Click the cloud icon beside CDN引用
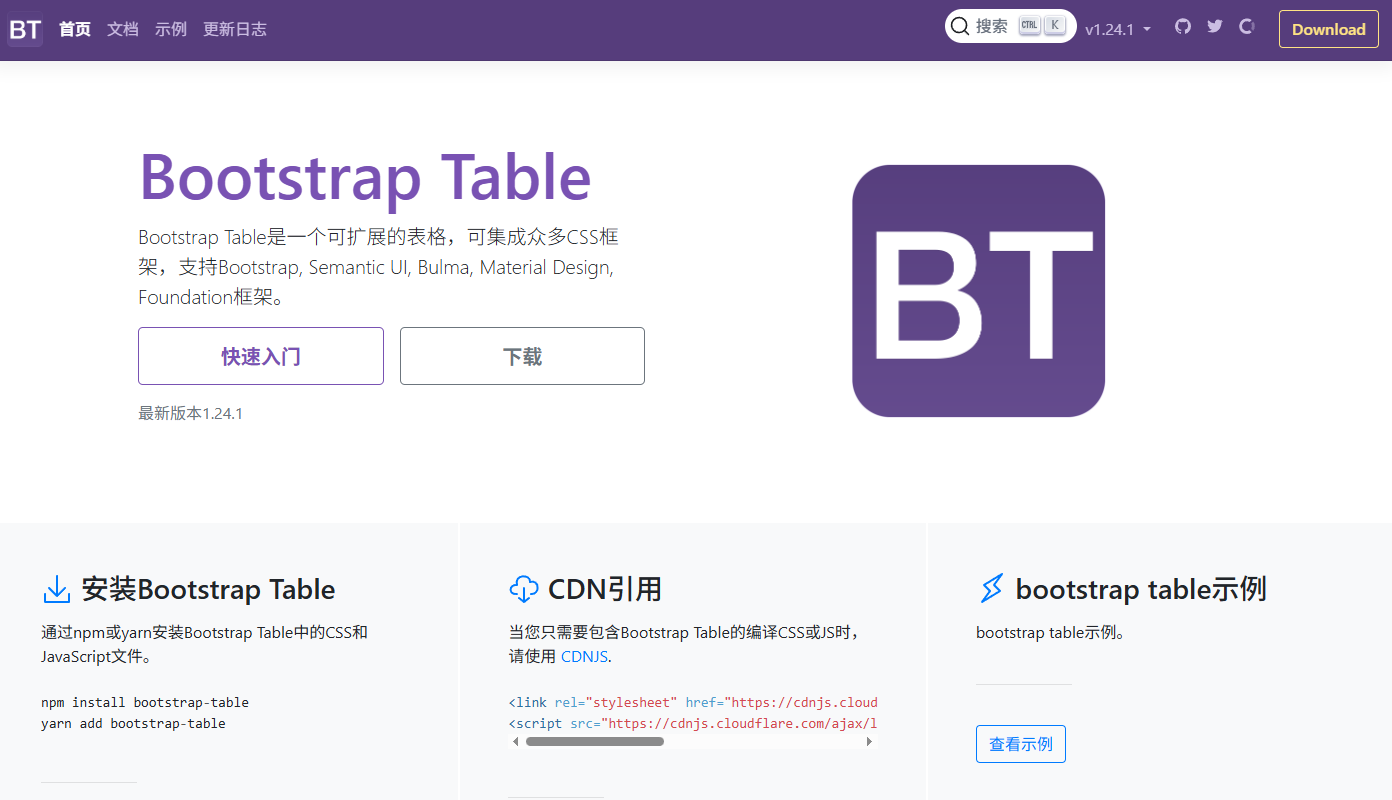1392x800 pixels. [x=524, y=589]
